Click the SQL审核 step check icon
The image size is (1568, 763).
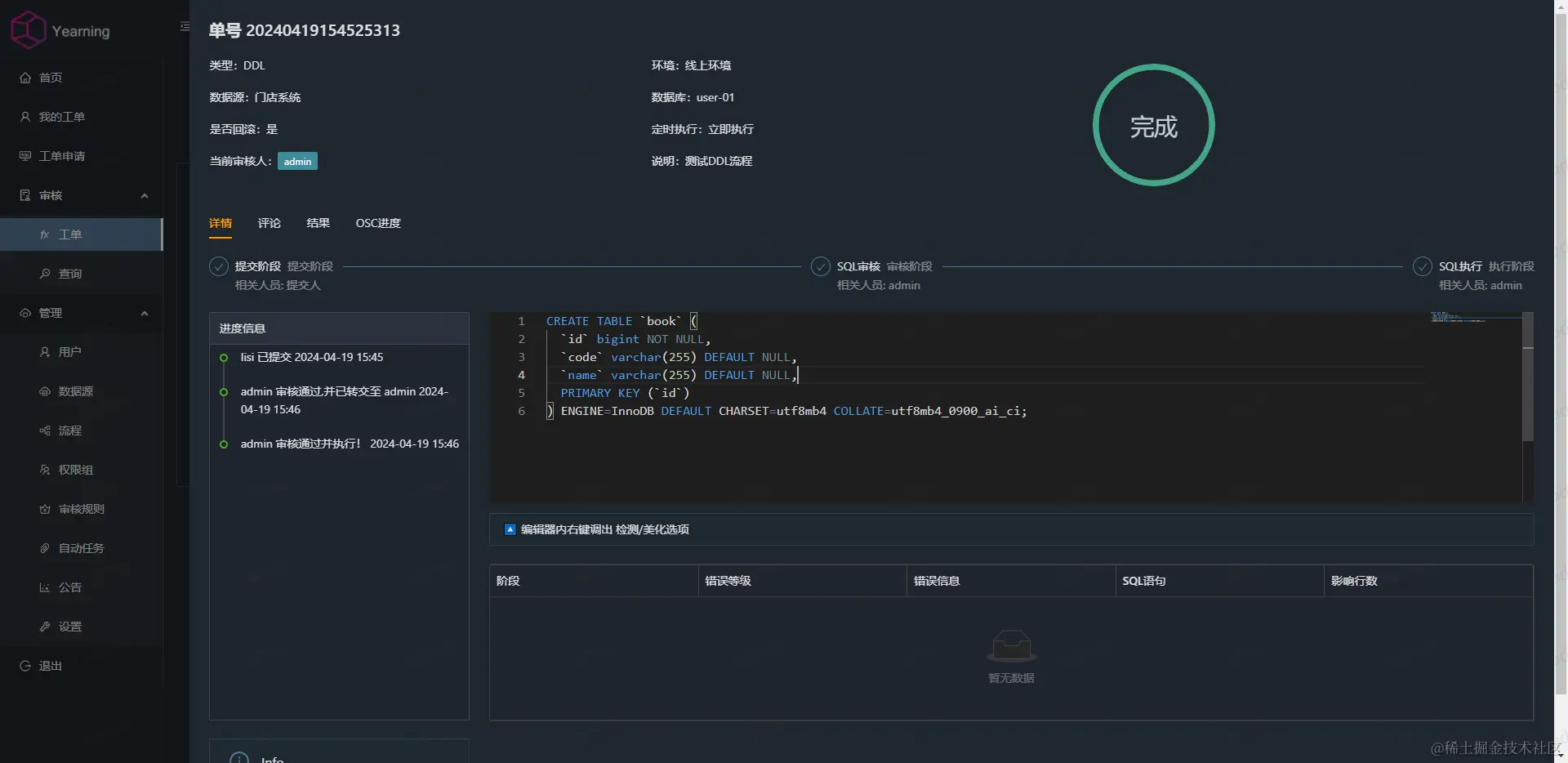(x=821, y=266)
